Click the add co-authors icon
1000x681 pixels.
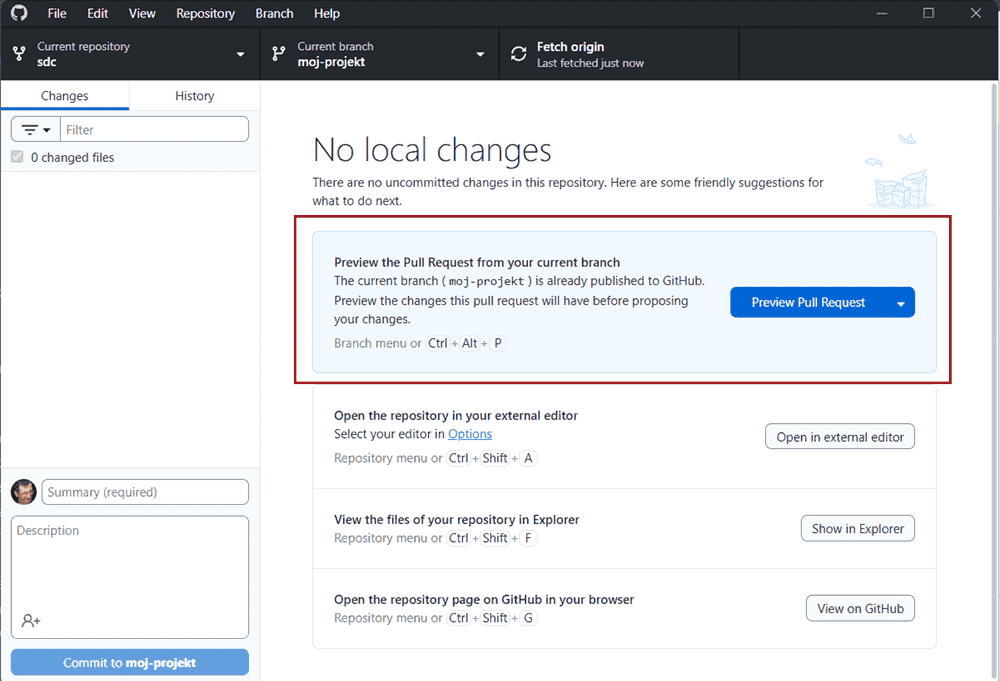[30, 621]
